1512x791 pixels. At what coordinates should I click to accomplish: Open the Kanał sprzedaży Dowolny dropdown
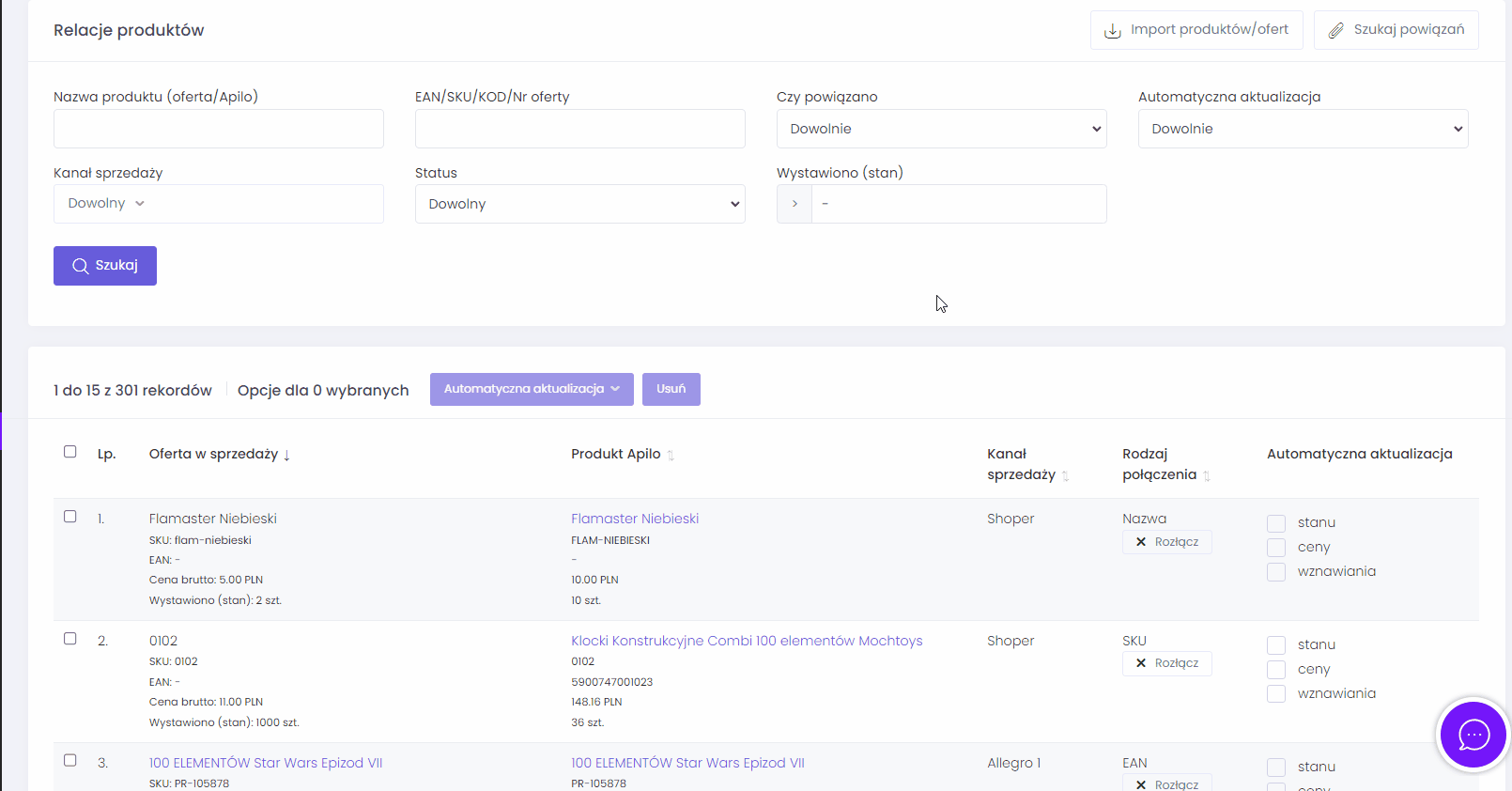coord(219,204)
